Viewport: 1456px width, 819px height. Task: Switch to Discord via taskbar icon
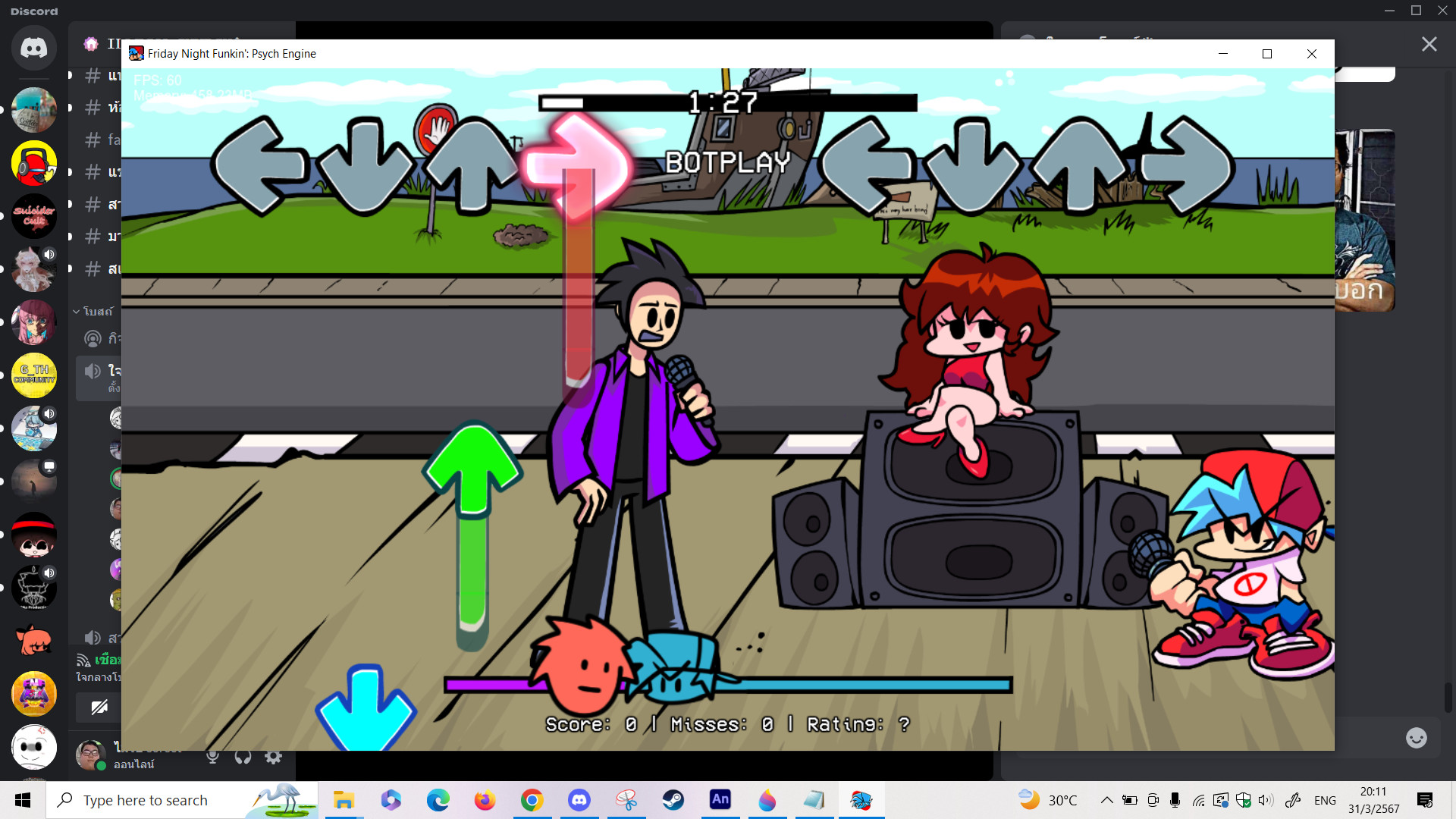579,800
